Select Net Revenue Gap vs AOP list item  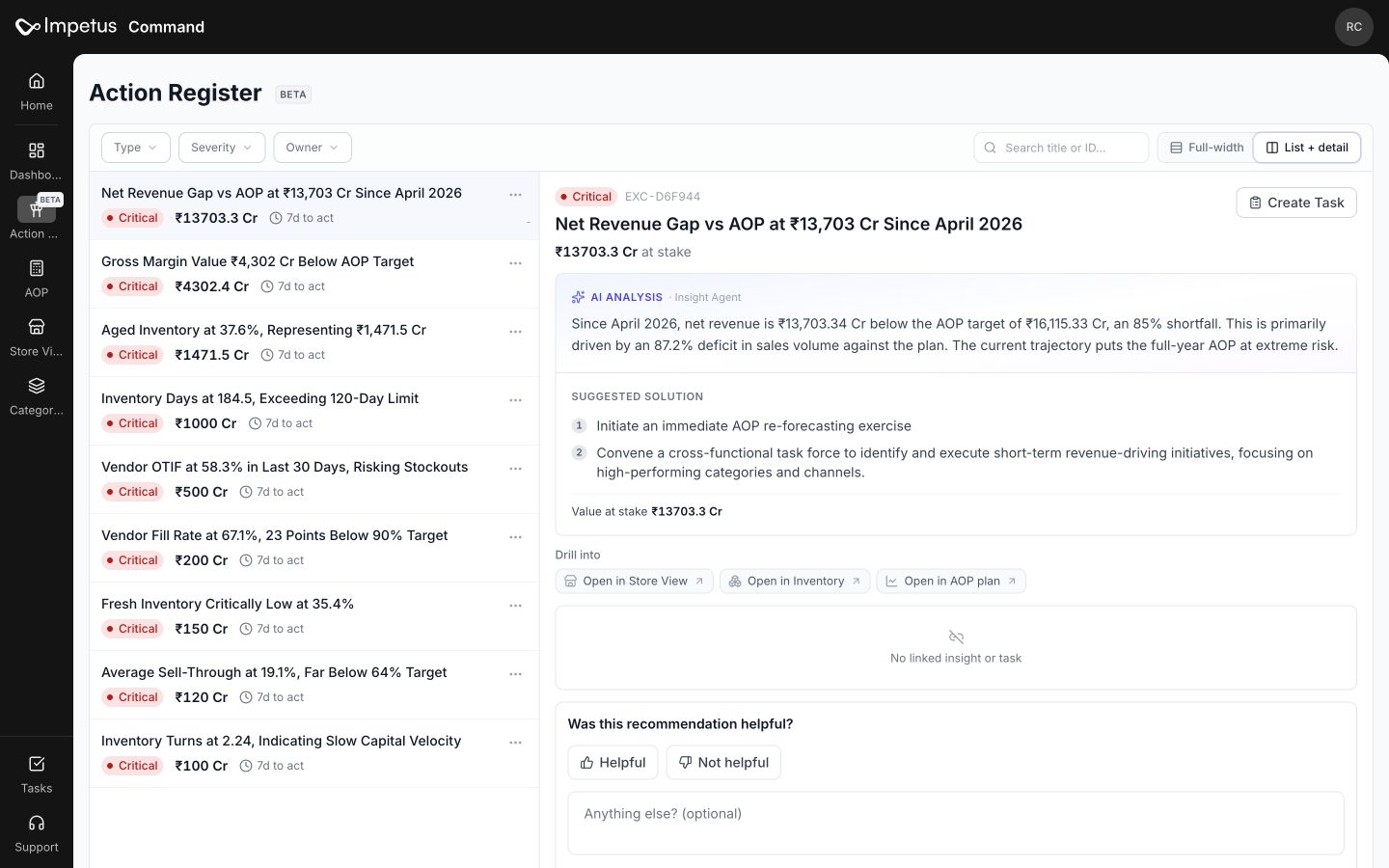(313, 205)
